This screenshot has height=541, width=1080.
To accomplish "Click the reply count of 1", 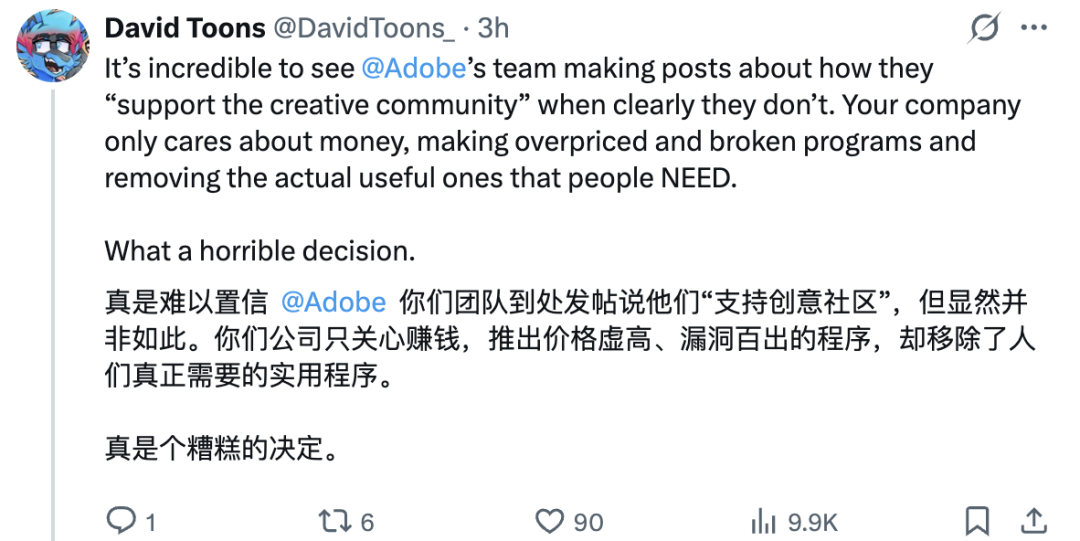I will click(151, 522).
